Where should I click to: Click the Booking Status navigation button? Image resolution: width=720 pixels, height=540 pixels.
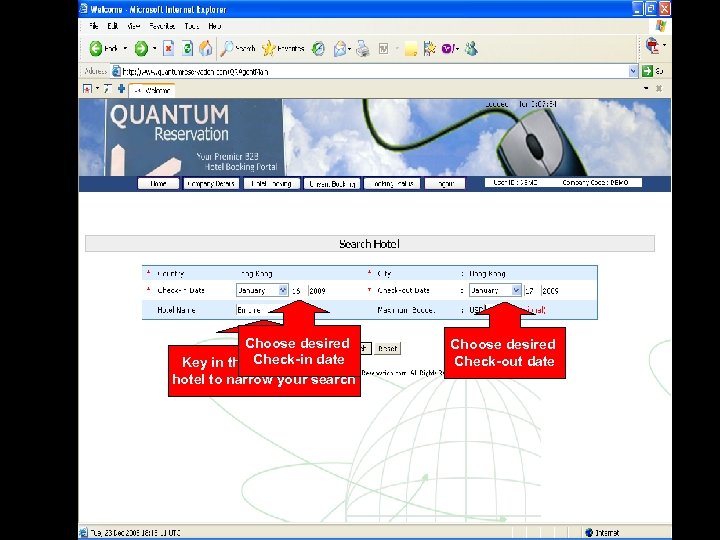coord(392,184)
